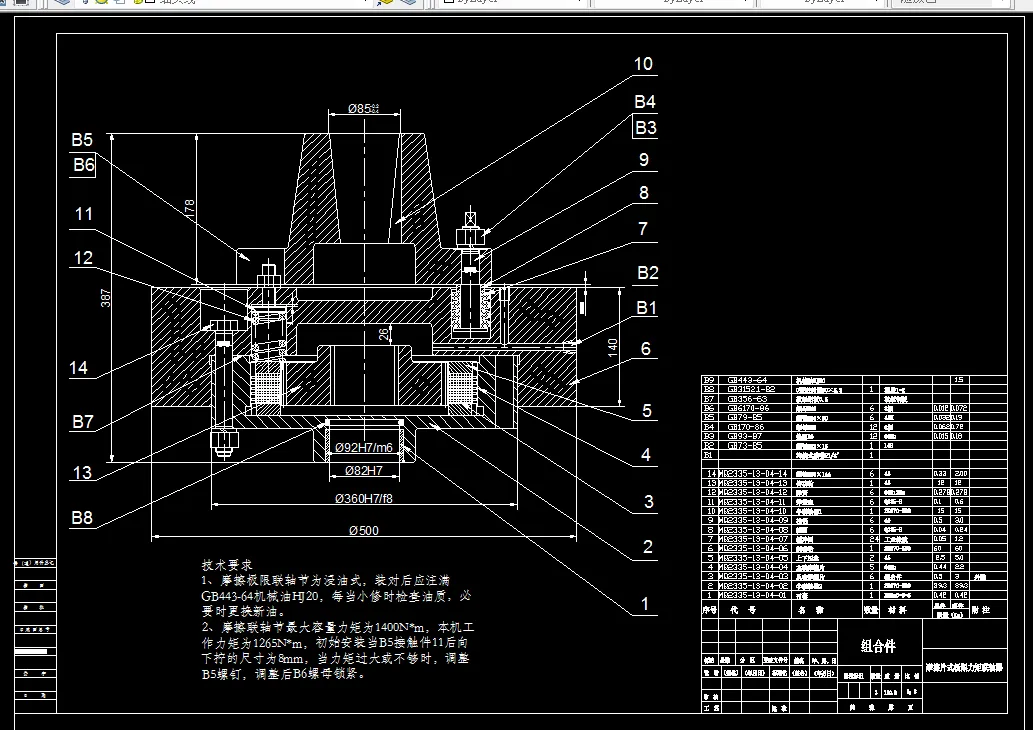
Task: Click the layers icon left of the color control
Action: [408, 5]
